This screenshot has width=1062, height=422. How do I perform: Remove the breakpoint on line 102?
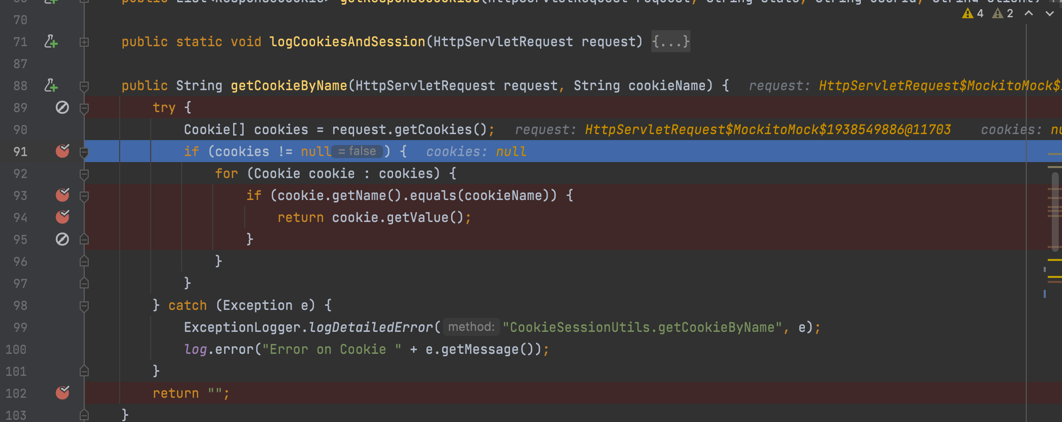click(x=62, y=392)
